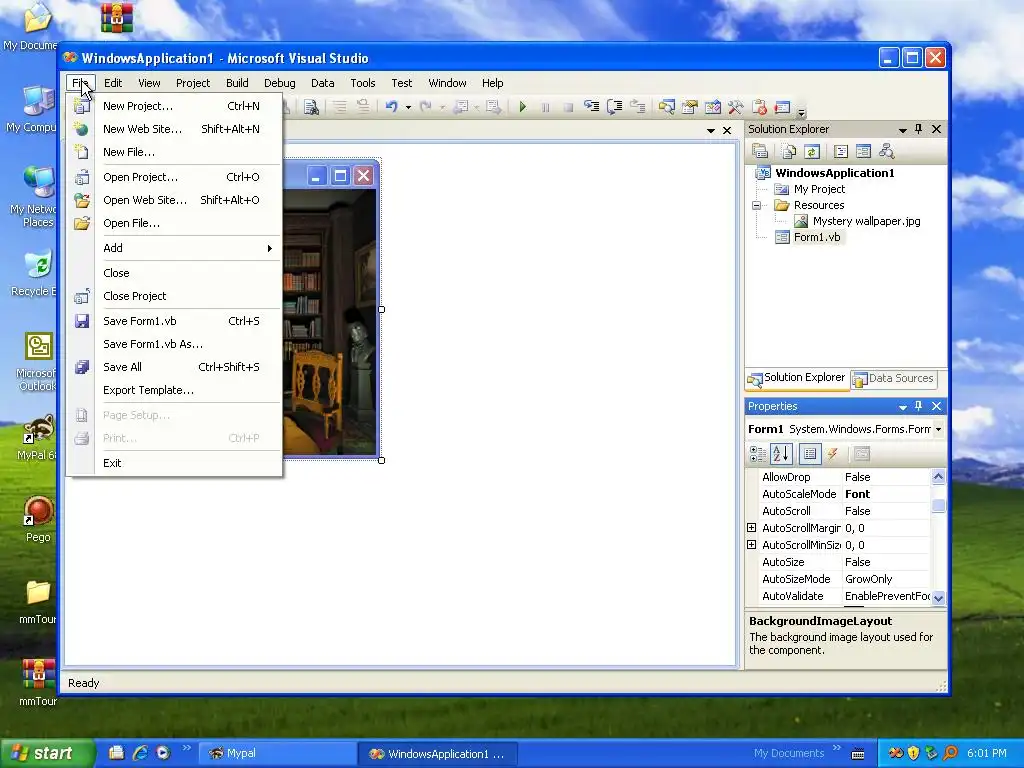Toggle Categorized view in Properties panel
1024x768 pixels.
click(x=758, y=454)
